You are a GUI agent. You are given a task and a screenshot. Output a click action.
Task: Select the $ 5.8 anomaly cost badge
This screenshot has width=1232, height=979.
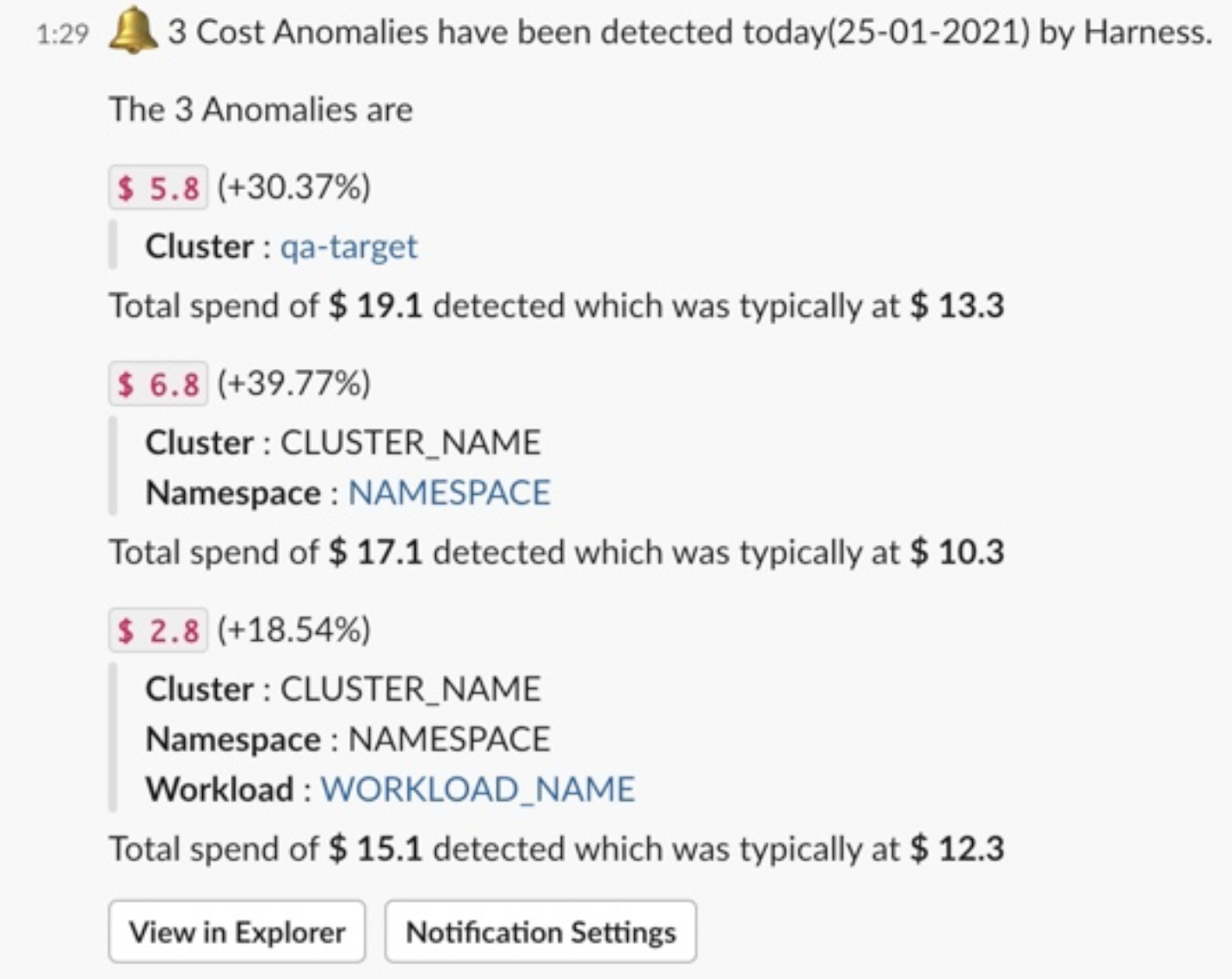[x=158, y=187]
